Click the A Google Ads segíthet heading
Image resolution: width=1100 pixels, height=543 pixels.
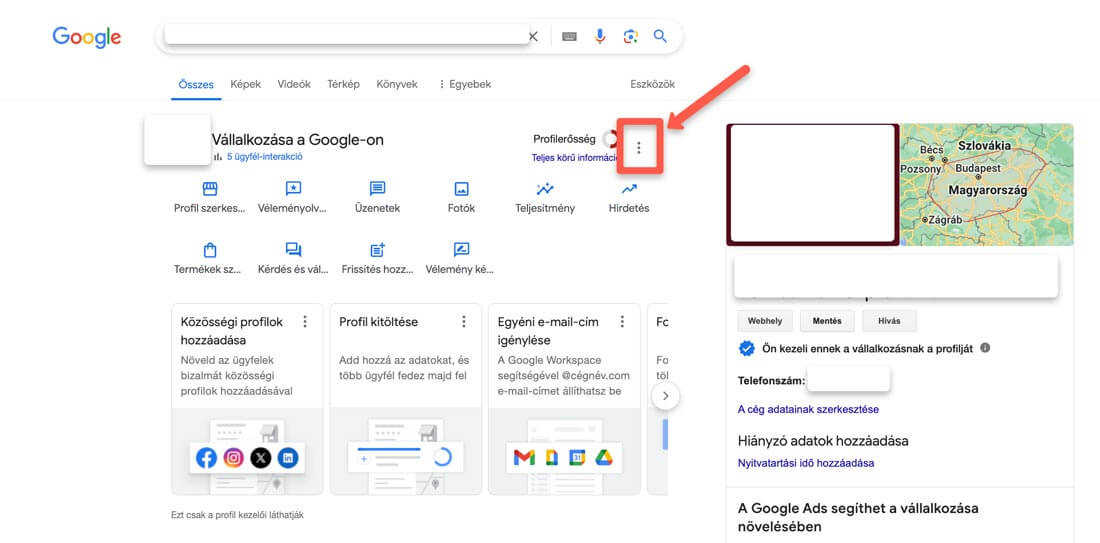[858, 517]
